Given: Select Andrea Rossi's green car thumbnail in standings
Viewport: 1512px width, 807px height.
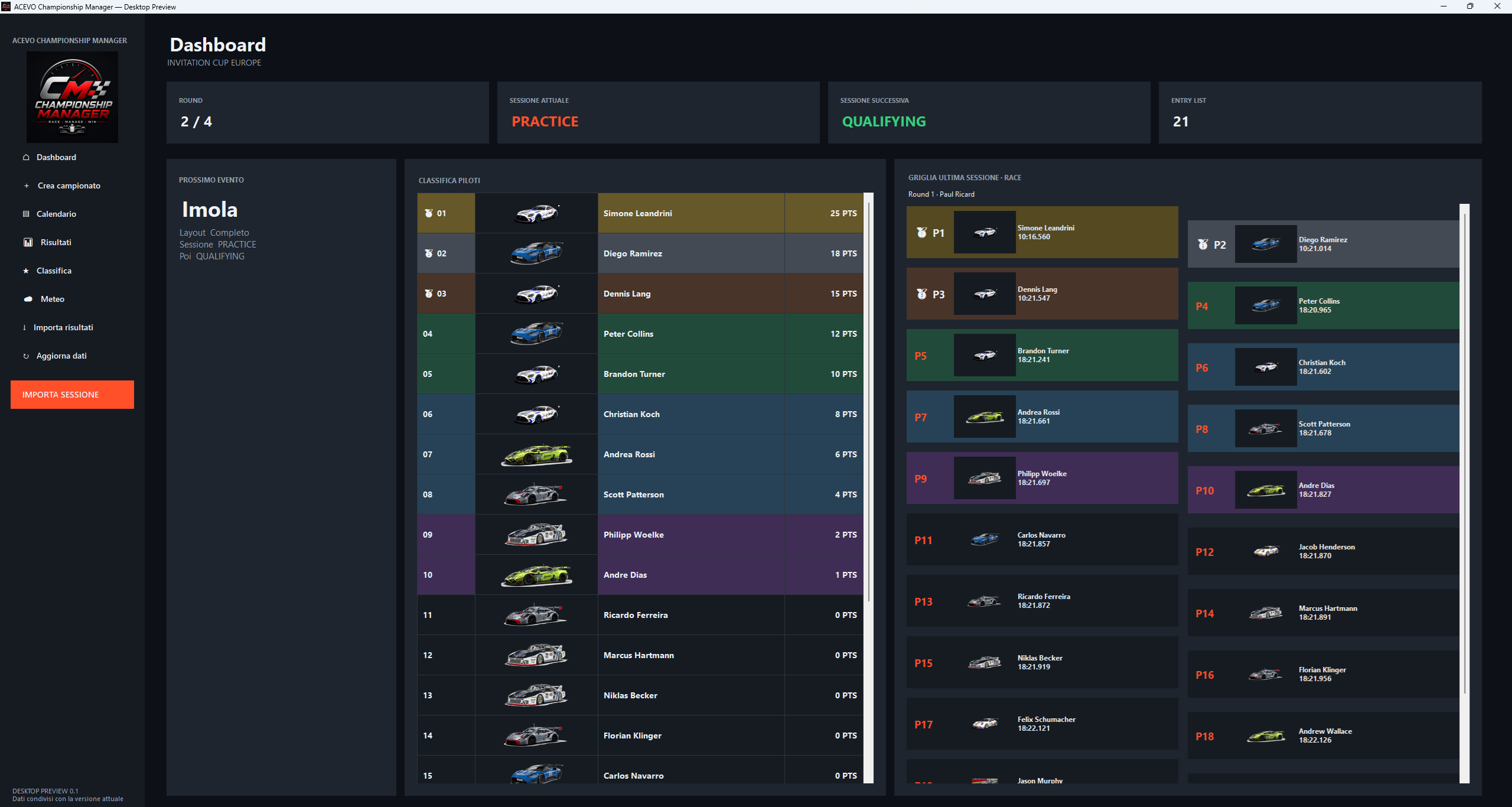Looking at the screenshot, I should tap(536, 454).
